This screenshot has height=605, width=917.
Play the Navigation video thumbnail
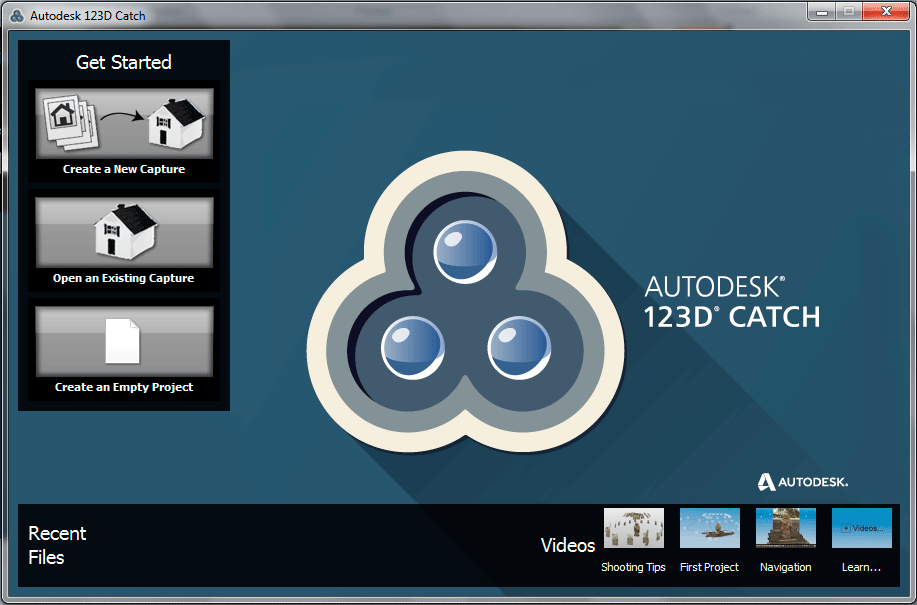(785, 528)
